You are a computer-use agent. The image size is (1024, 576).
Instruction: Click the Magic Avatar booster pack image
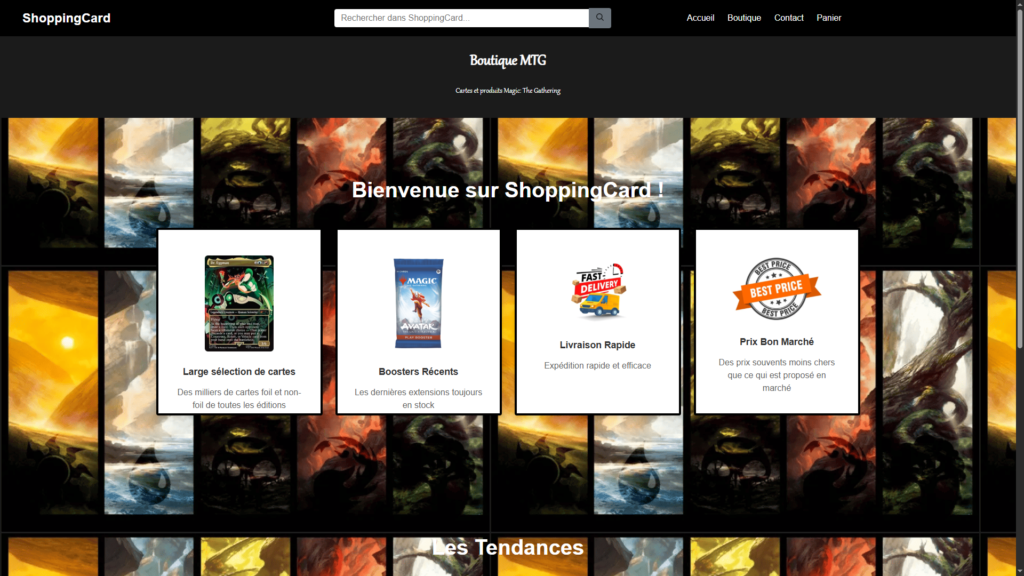coord(418,304)
